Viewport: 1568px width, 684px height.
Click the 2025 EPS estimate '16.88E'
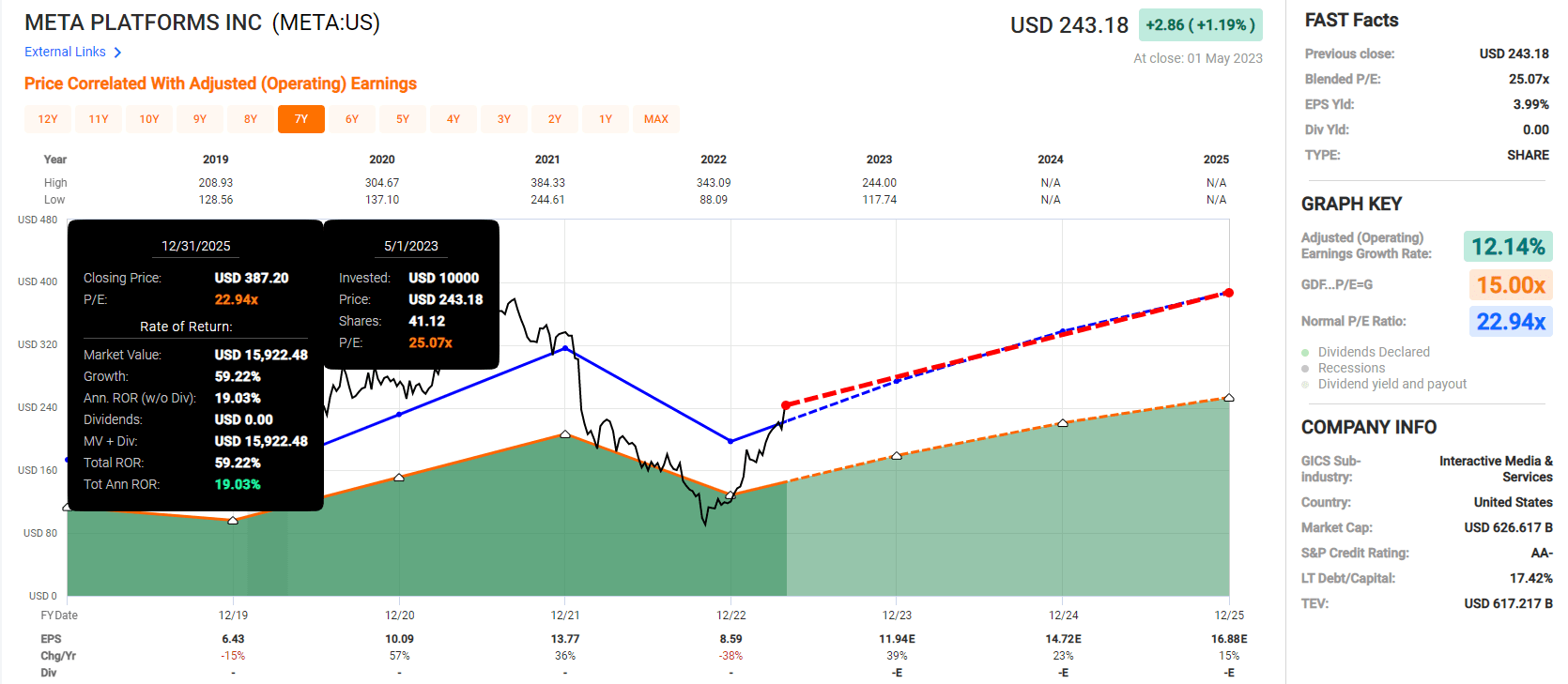tap(1229, 639)
